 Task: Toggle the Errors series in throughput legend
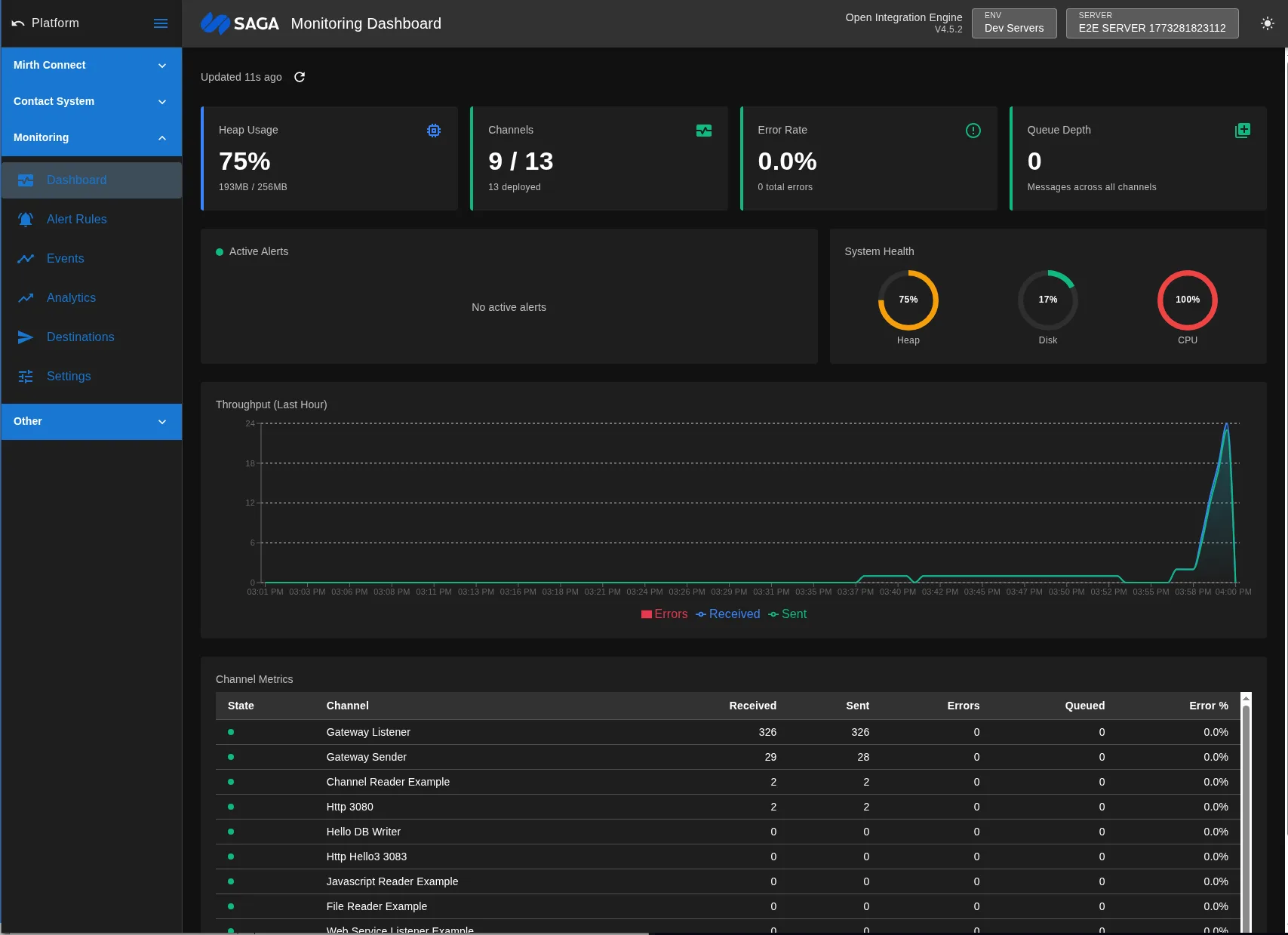[665, 614]
